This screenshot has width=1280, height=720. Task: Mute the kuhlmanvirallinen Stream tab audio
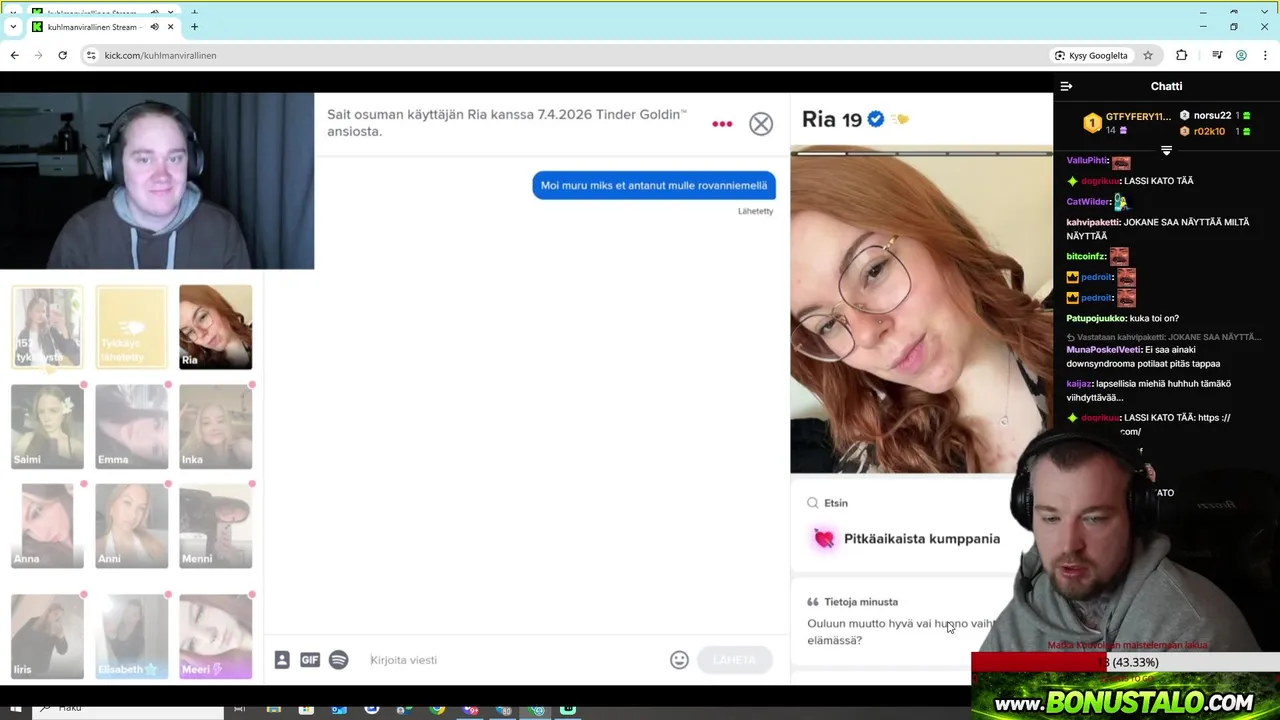coord(154,27)
